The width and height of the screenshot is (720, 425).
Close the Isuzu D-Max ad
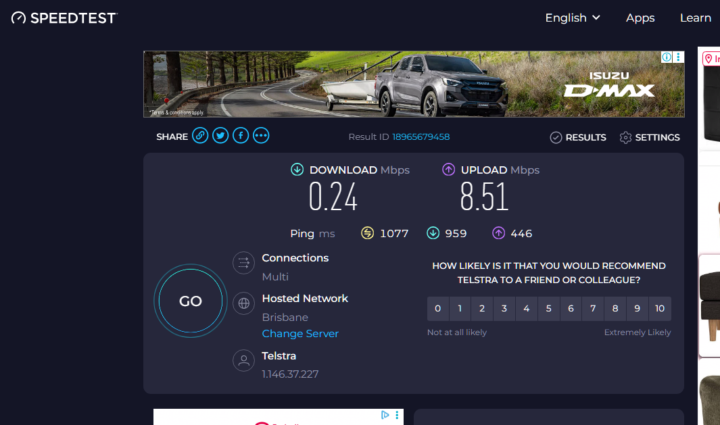click(x=678, y=58)
